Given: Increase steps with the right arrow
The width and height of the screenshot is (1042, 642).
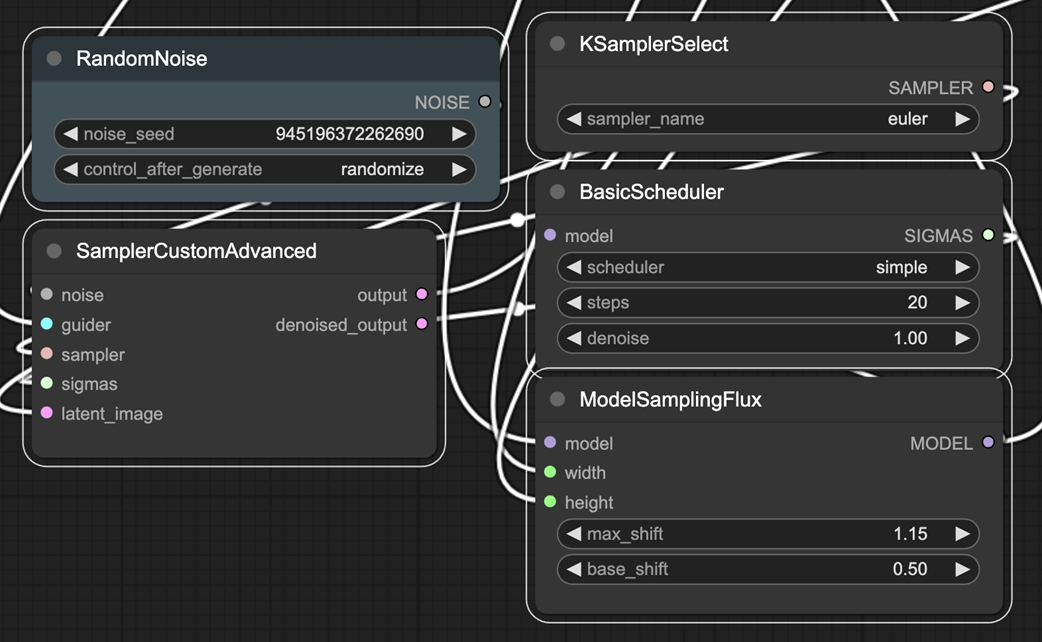Looking at the screenshot, I should pos(962,303).
